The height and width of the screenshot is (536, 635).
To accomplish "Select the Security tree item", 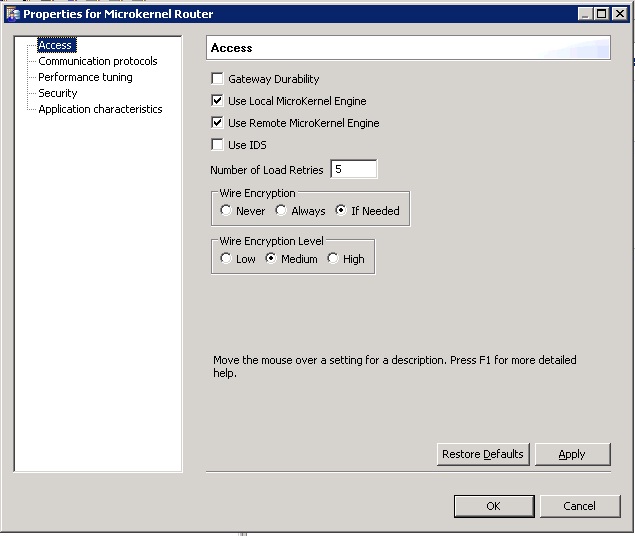I will pyautogui.click(x=58, y=93).
